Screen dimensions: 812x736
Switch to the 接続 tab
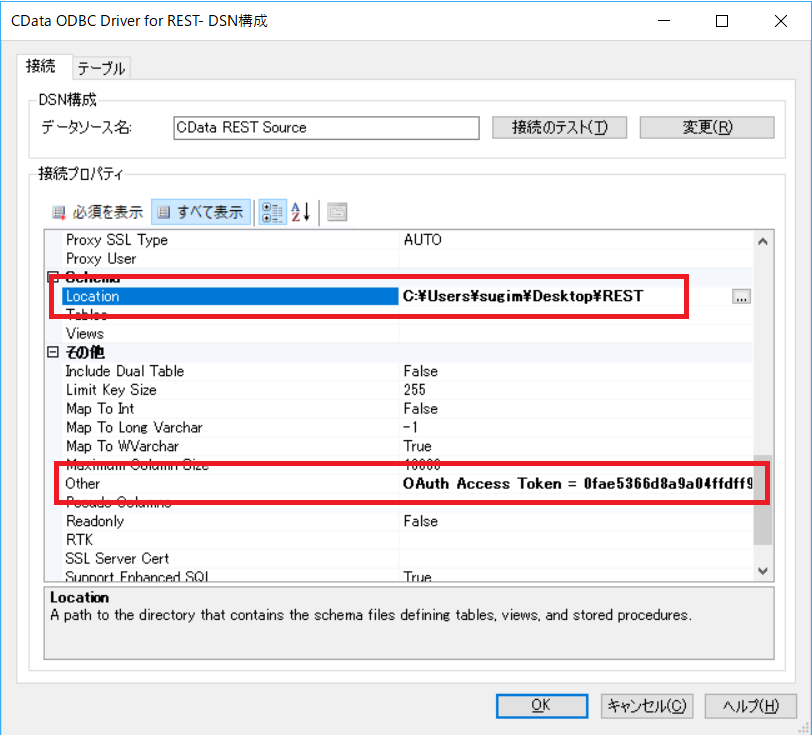point(40,66)
